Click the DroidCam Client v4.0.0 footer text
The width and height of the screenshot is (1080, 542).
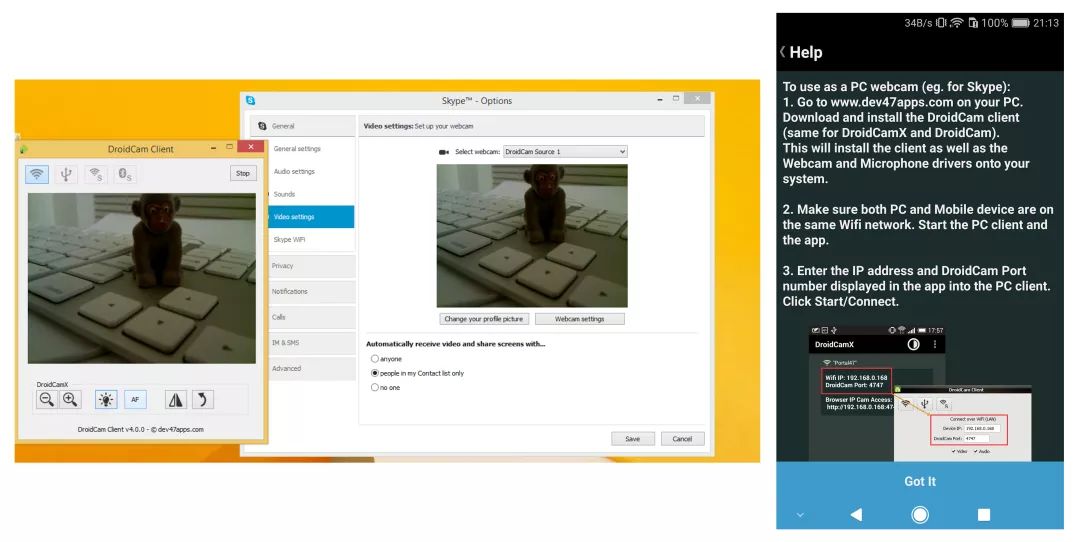pos(141,429)
